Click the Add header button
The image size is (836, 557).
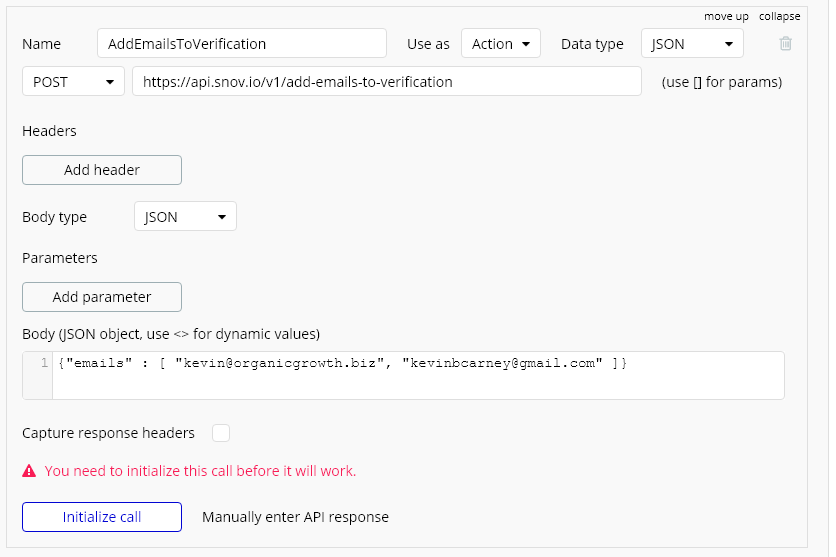[x=102, y=170]
